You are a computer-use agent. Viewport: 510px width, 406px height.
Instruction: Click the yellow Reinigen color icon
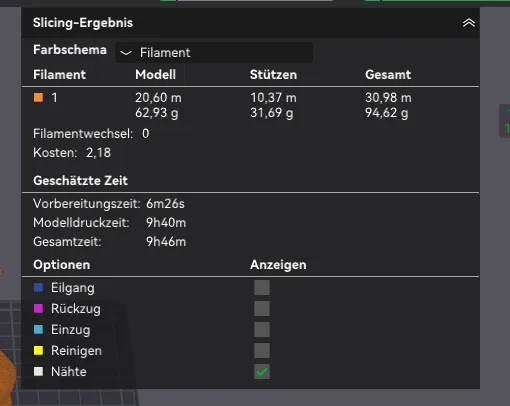pos(39,350)
